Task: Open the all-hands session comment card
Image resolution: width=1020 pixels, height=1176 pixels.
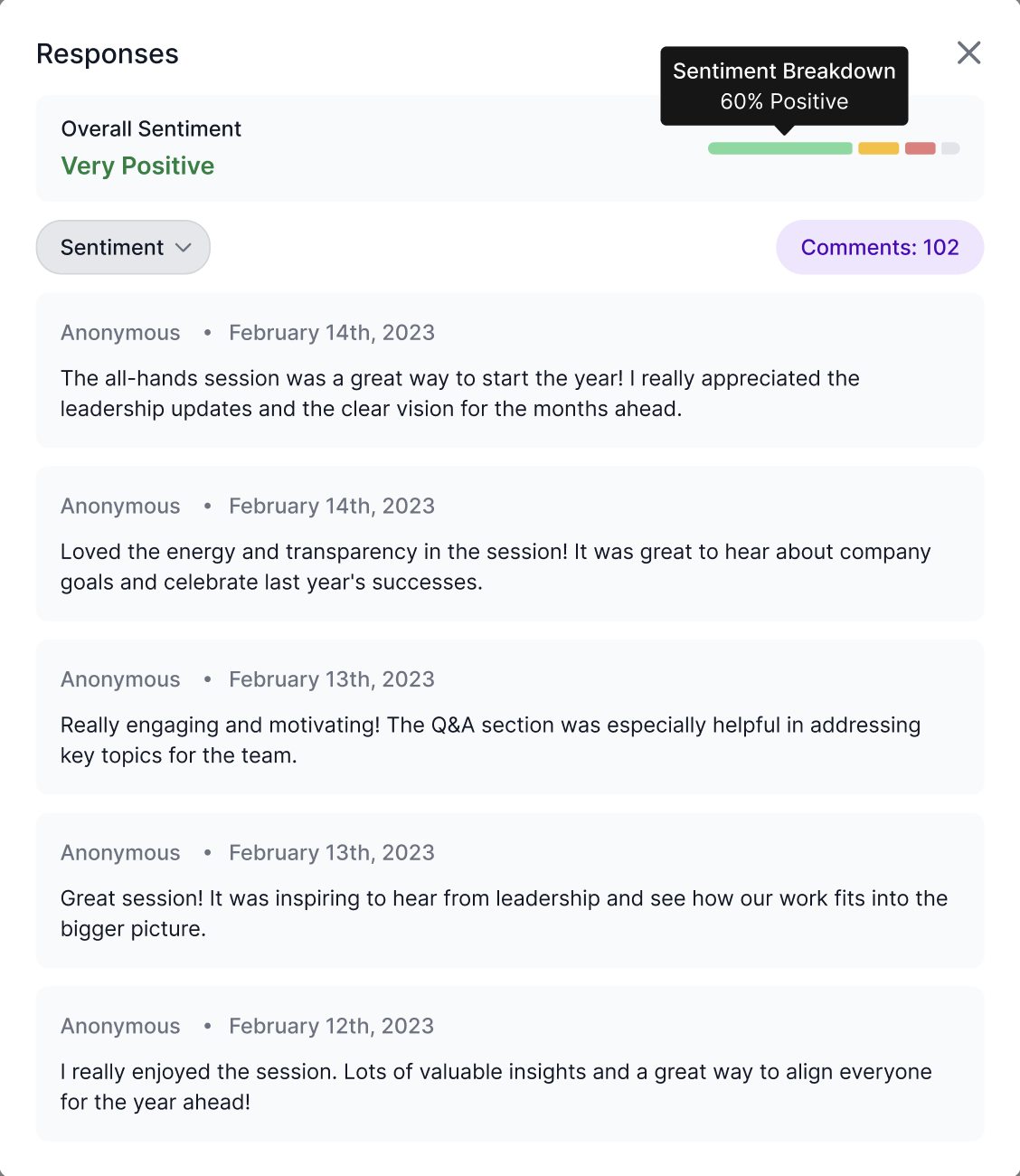Action: [510, 370]
